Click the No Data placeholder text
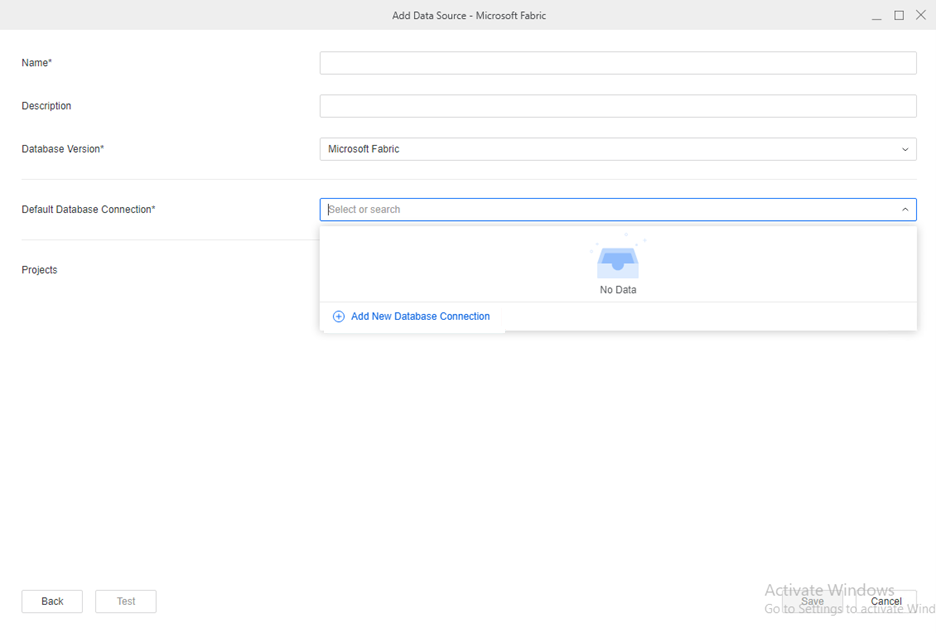 pos(618,290)
